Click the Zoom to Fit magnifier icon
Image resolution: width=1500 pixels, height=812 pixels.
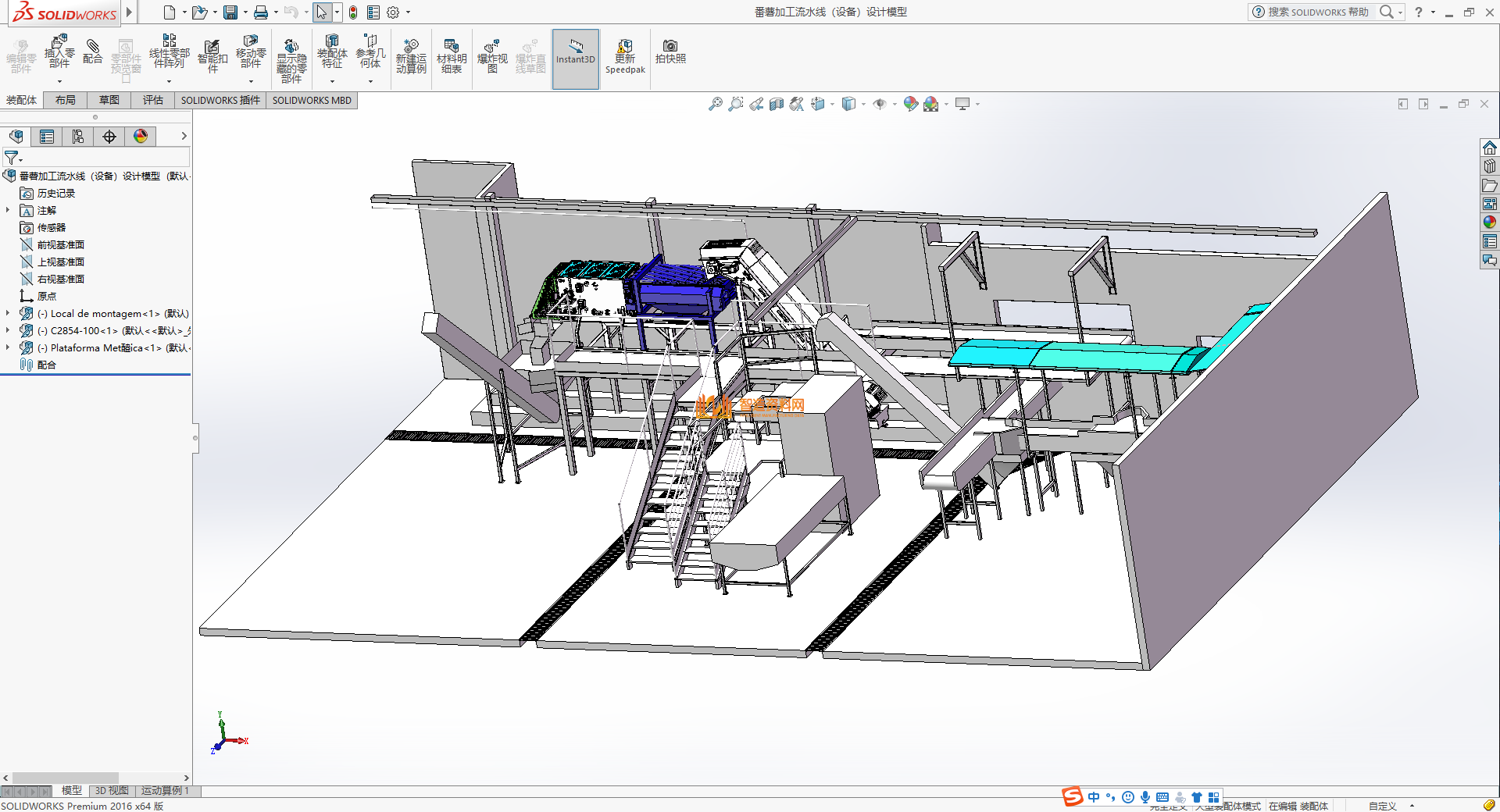coord(715,104)
